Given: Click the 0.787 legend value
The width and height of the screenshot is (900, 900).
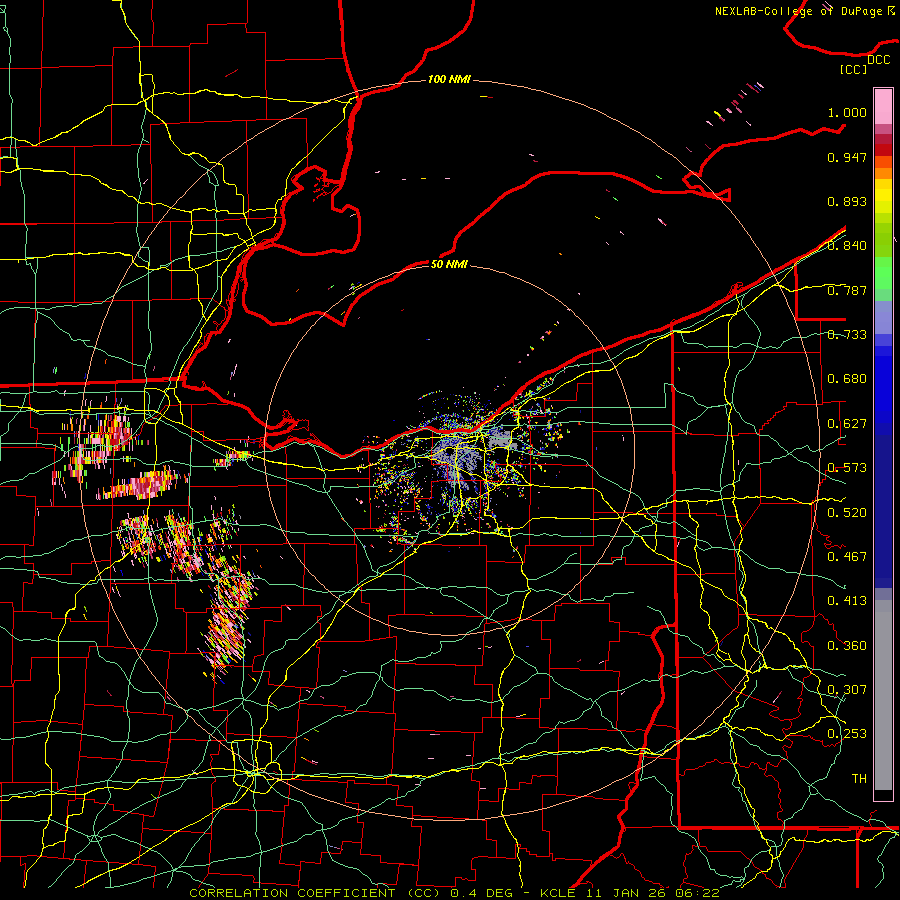Looking at the screenshot, I should tap(847, 290).
